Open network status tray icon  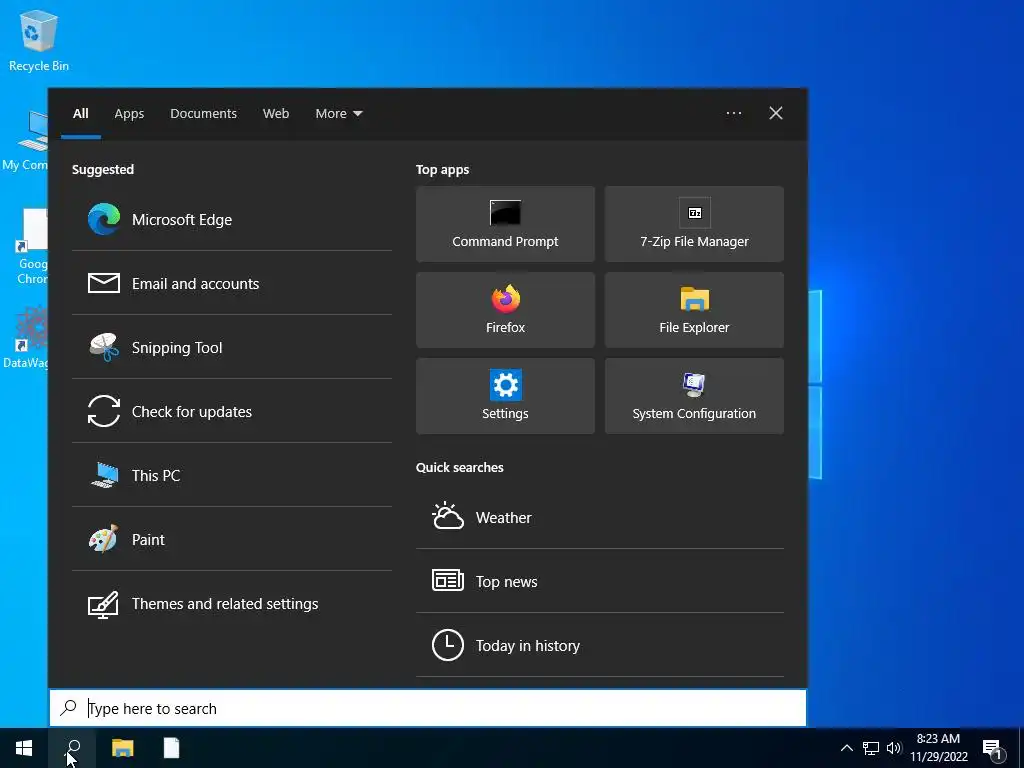click(x=871, y=748)
